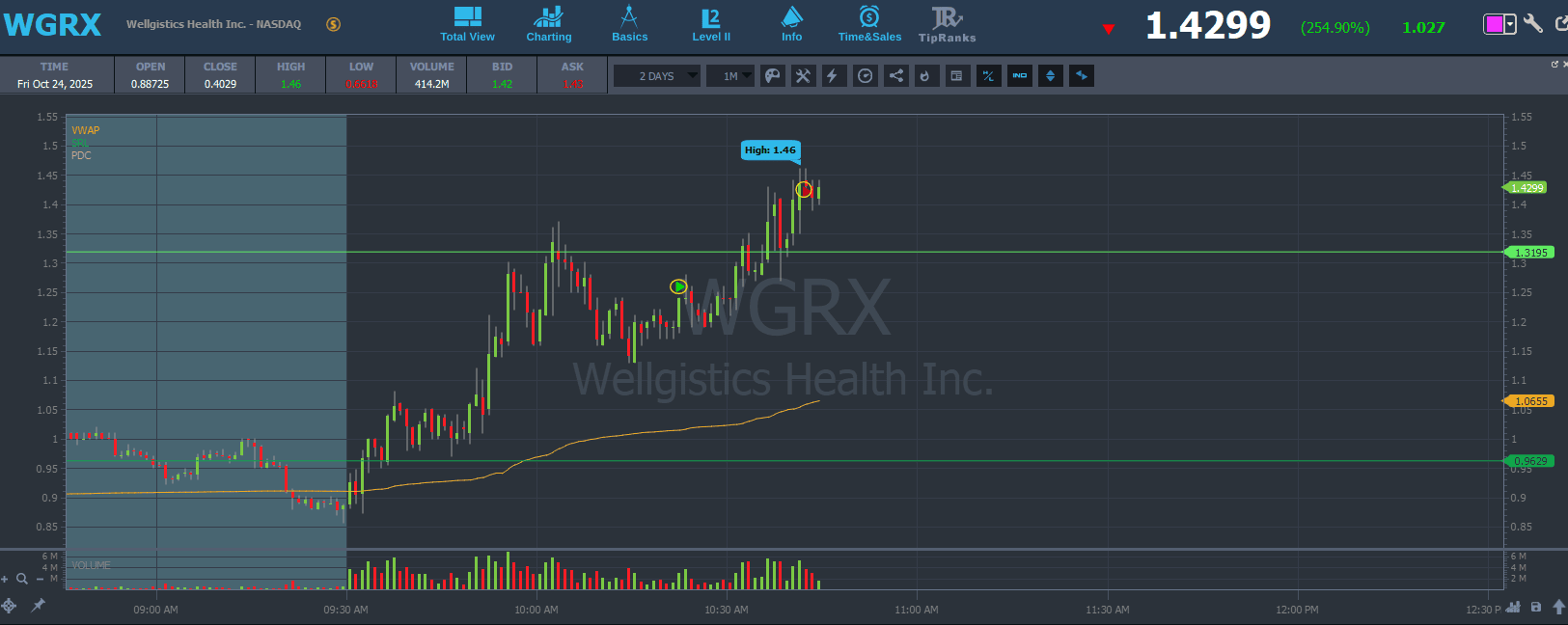This screenshot has width=1568, height=625.
Task: Expand the color swatch dropdown arrow
Action: click(1510, 24)
